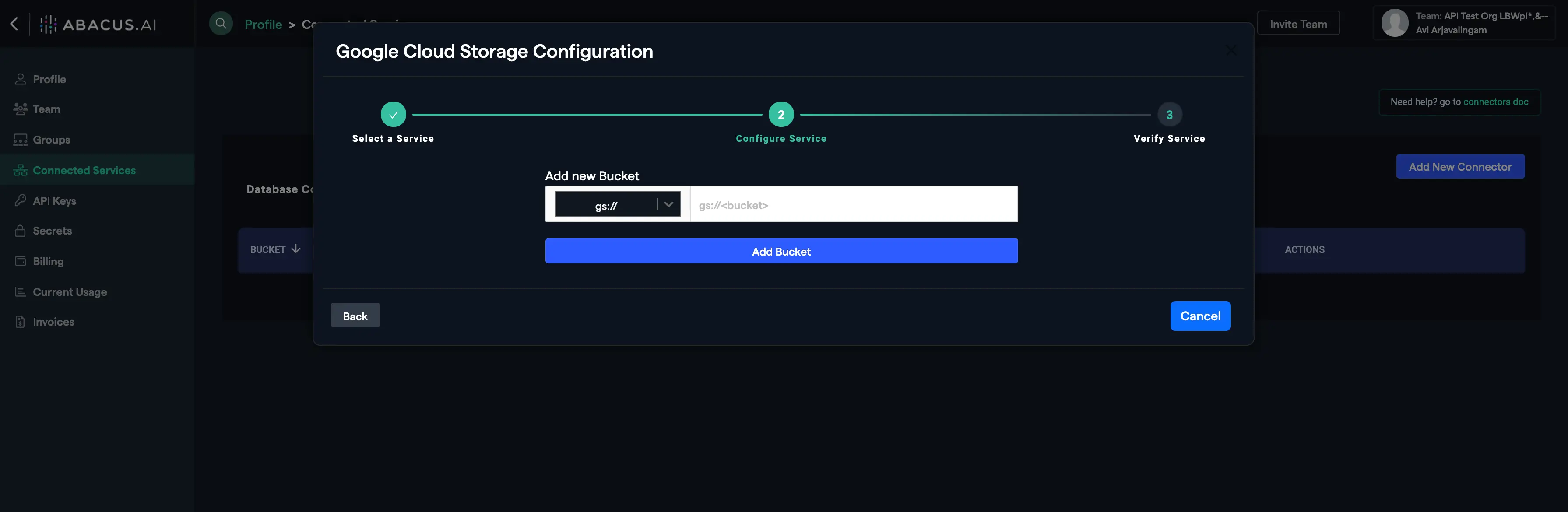Click the Invoices document icon
This screenshot has width=1568, height=512.
pyautogui.click(x=20, y=322)
